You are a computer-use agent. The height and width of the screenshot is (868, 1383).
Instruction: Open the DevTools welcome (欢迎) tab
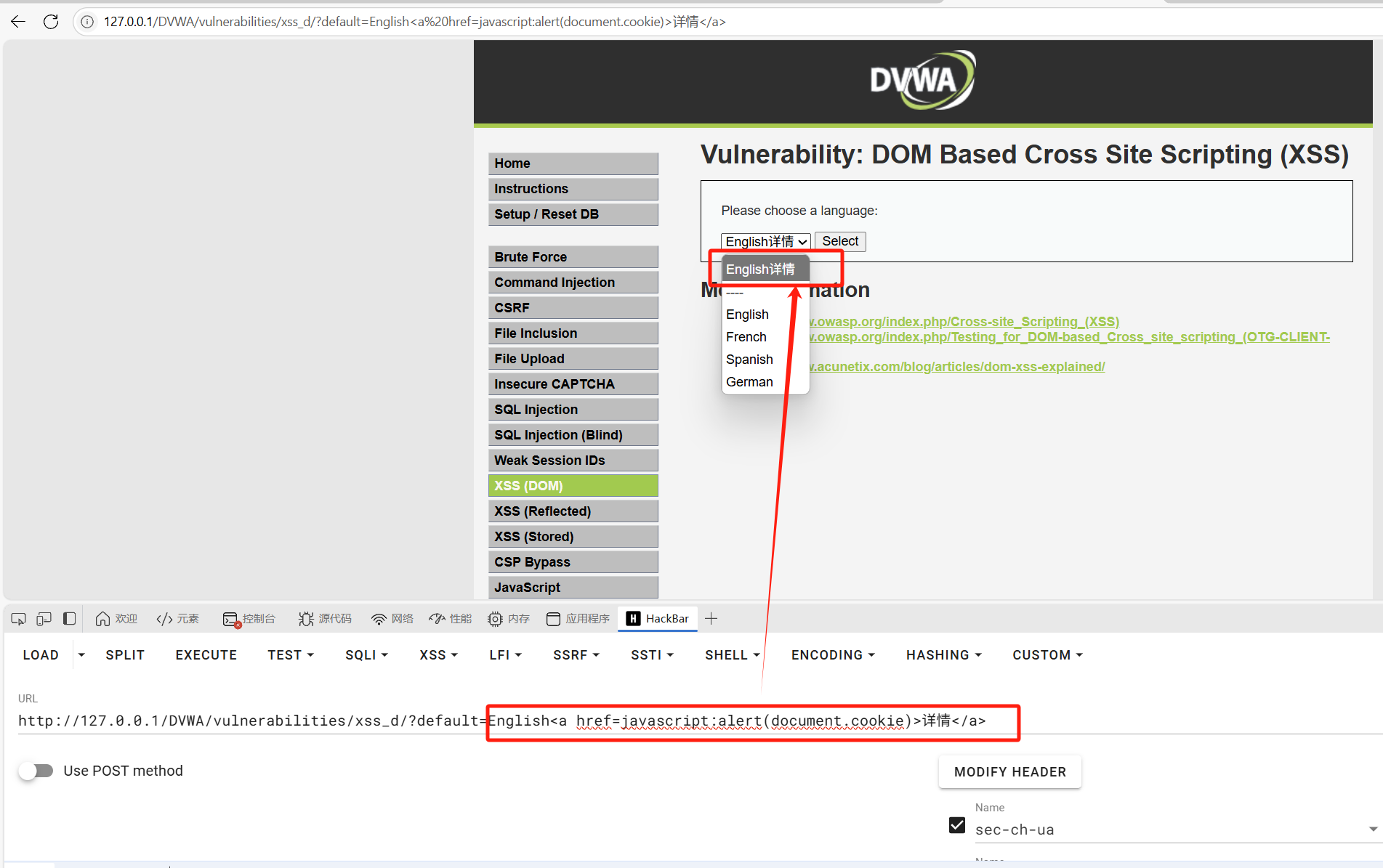point(116,619)
